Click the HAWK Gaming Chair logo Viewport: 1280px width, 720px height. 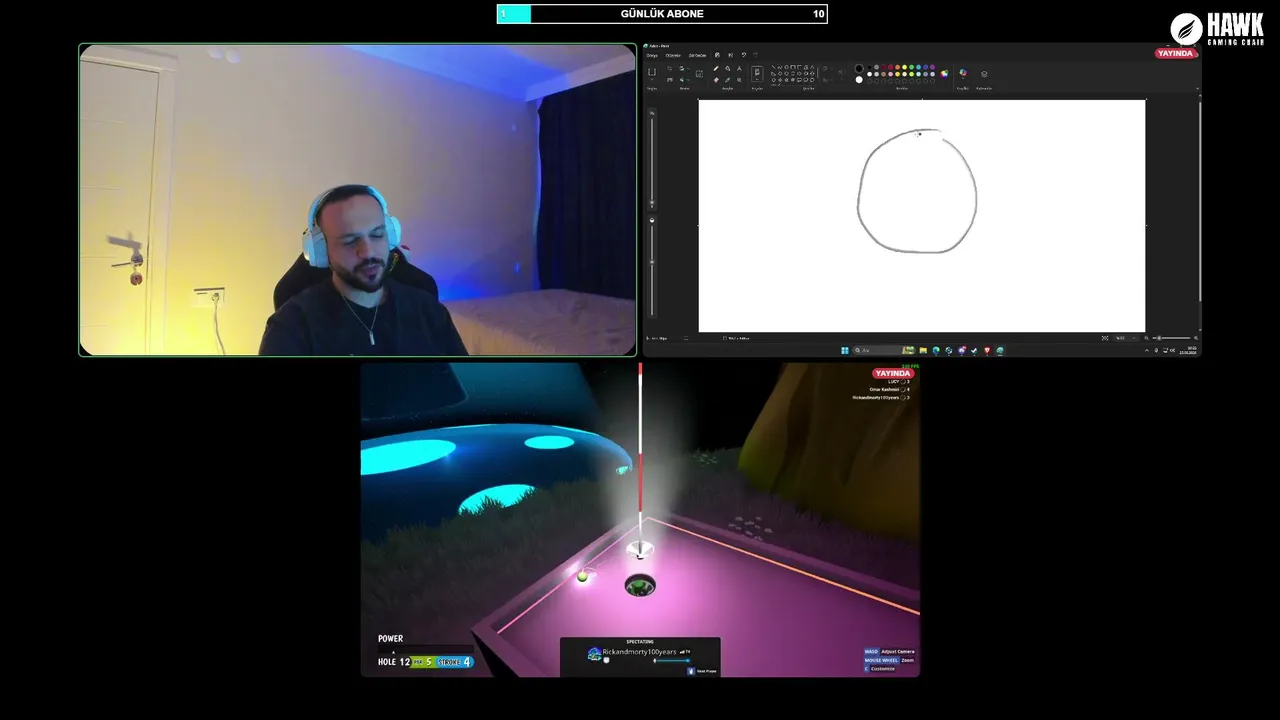(1217, 29)
